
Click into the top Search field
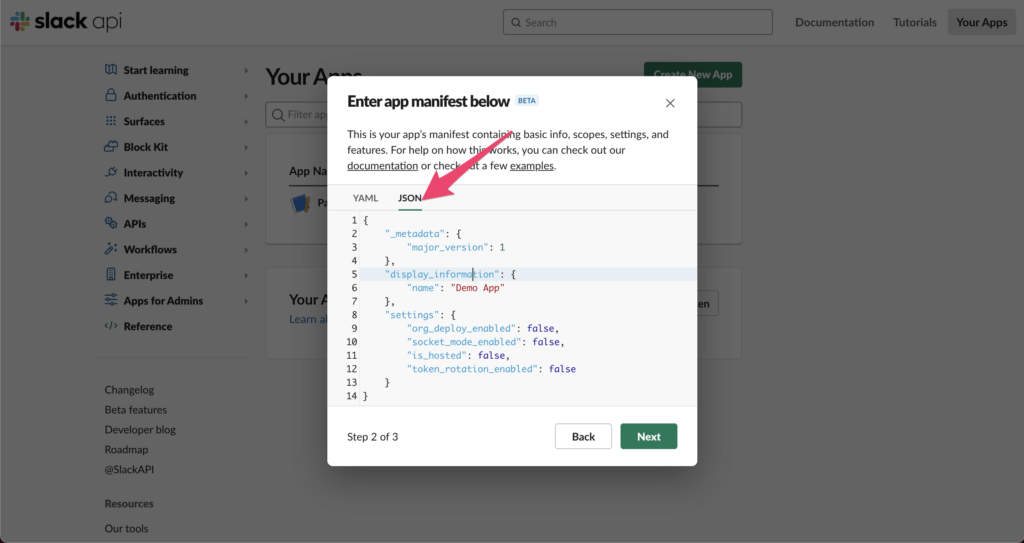point(638,22)
